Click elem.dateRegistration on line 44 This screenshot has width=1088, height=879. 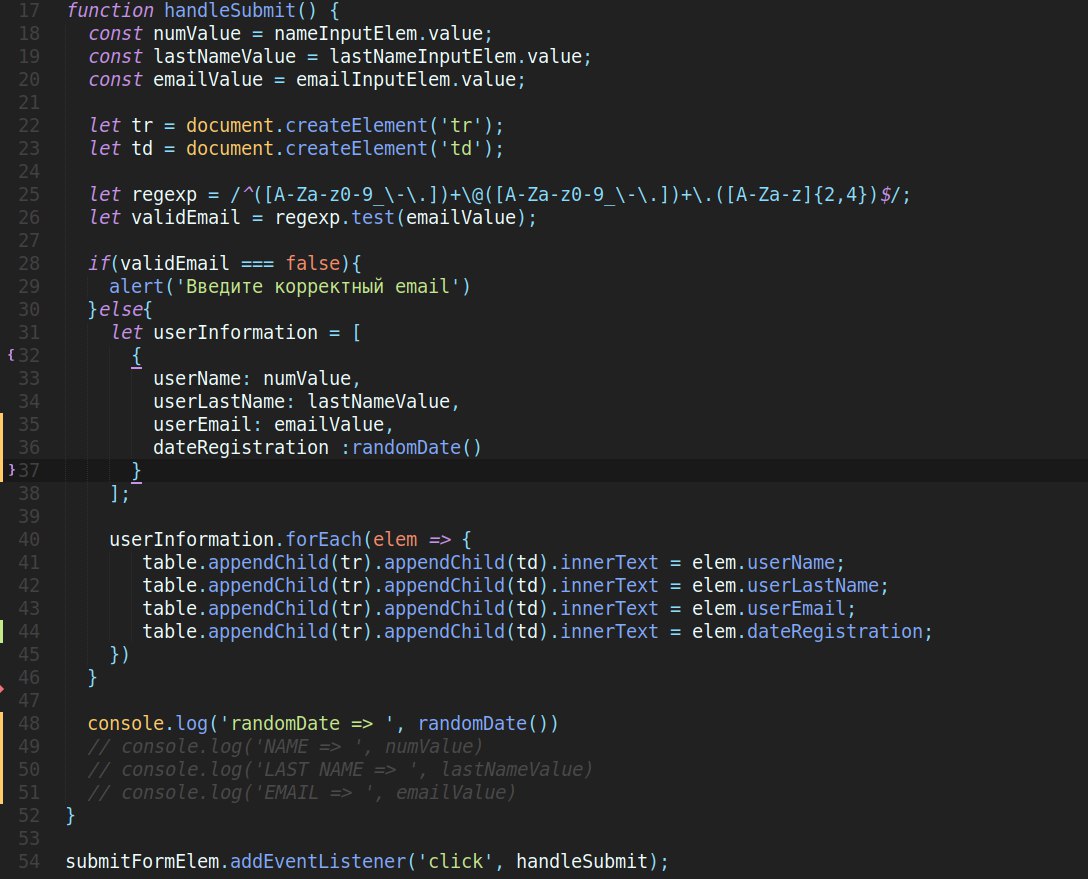(808, 631)
